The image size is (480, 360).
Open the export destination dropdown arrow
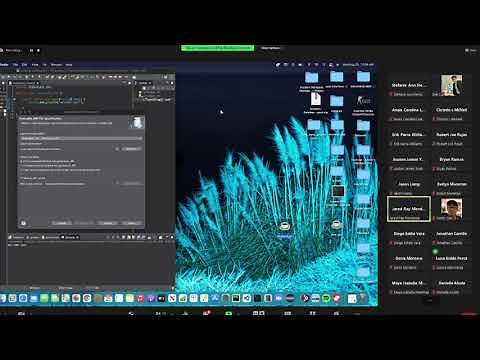click(117, 149)
